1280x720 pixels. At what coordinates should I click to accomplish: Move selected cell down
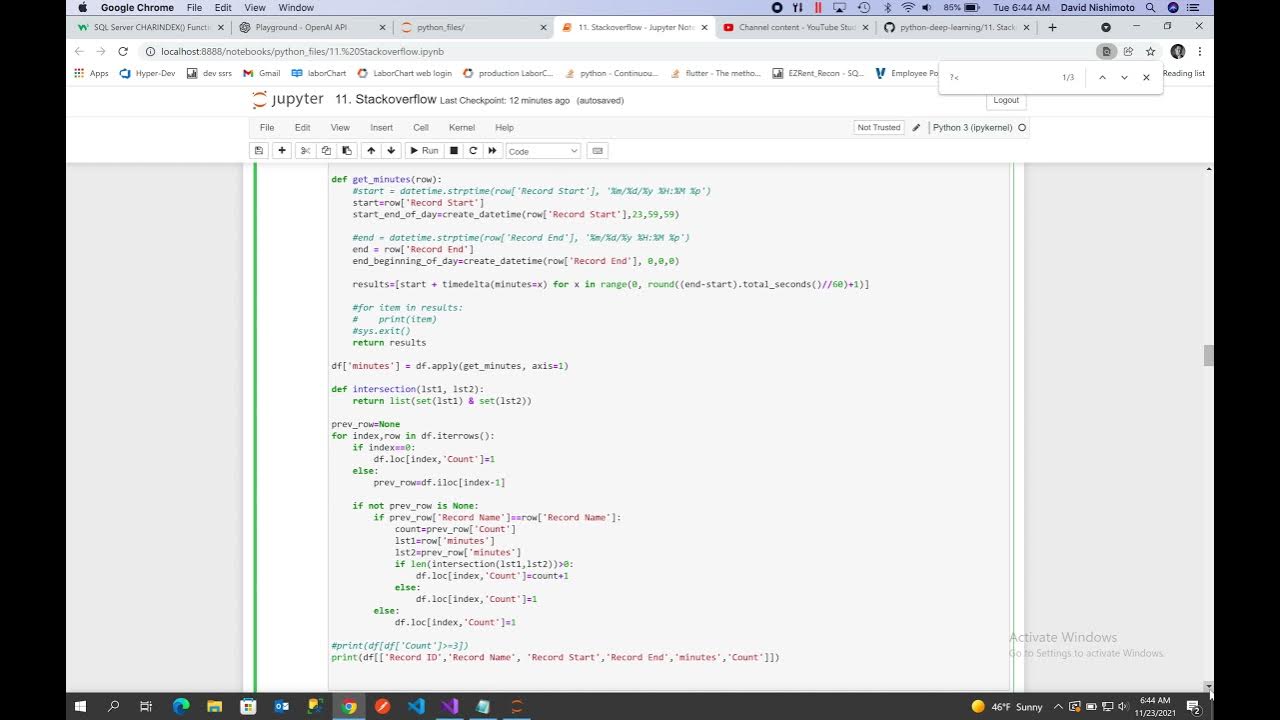click(391, 150)
